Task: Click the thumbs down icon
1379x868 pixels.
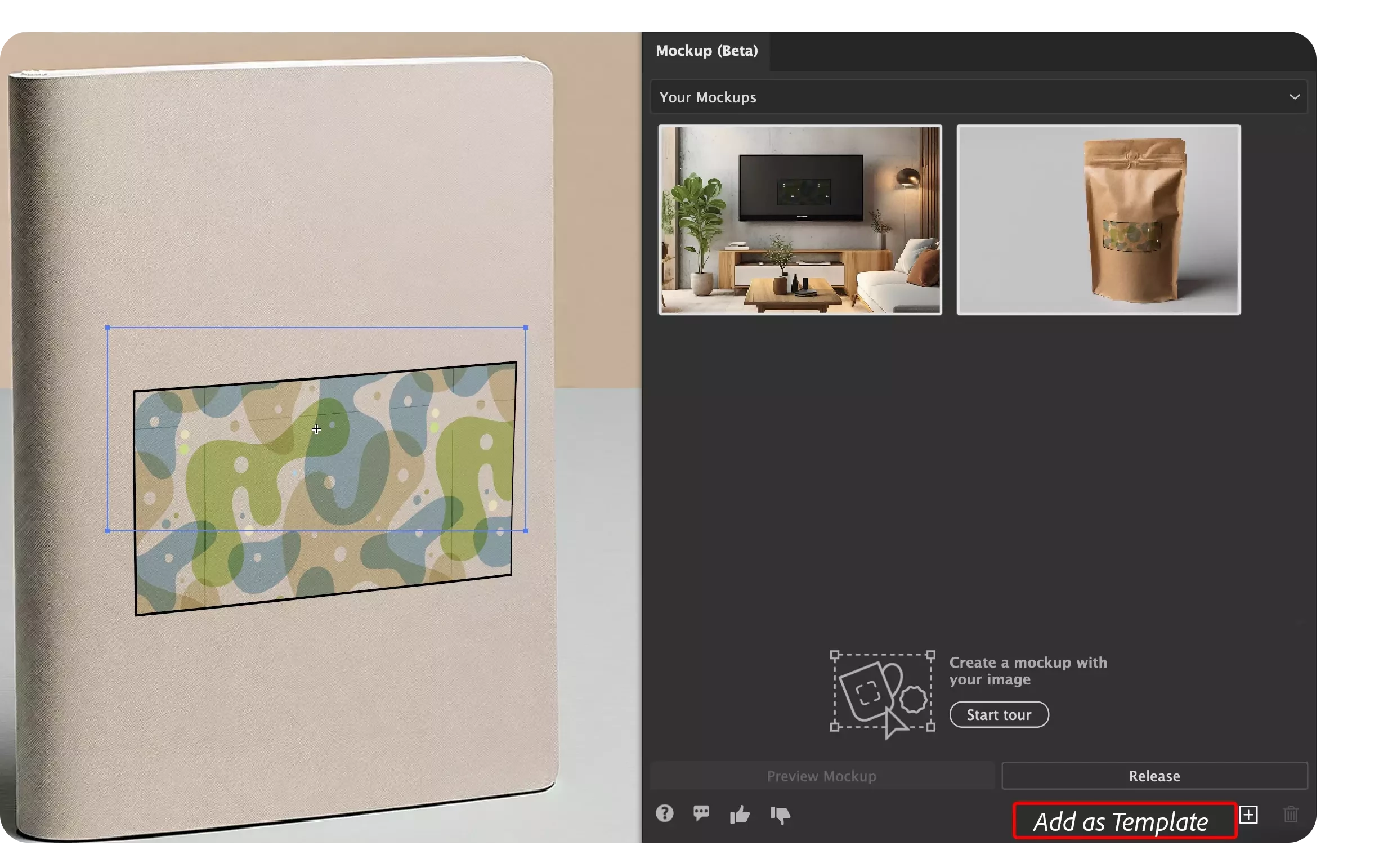Action: pyautogui.click(x=780, y=815)
